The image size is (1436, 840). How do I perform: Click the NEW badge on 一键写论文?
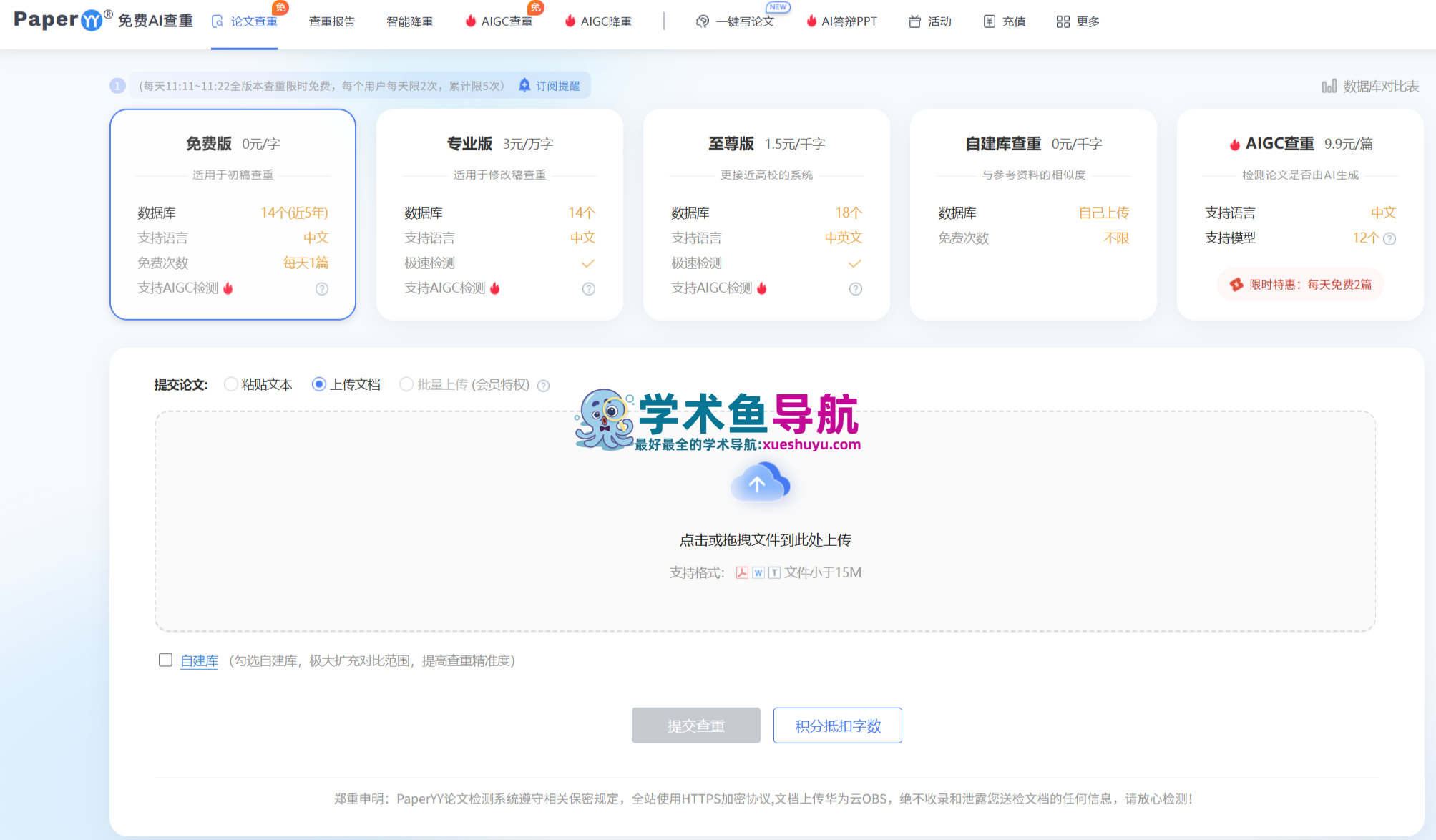point(778,7)
